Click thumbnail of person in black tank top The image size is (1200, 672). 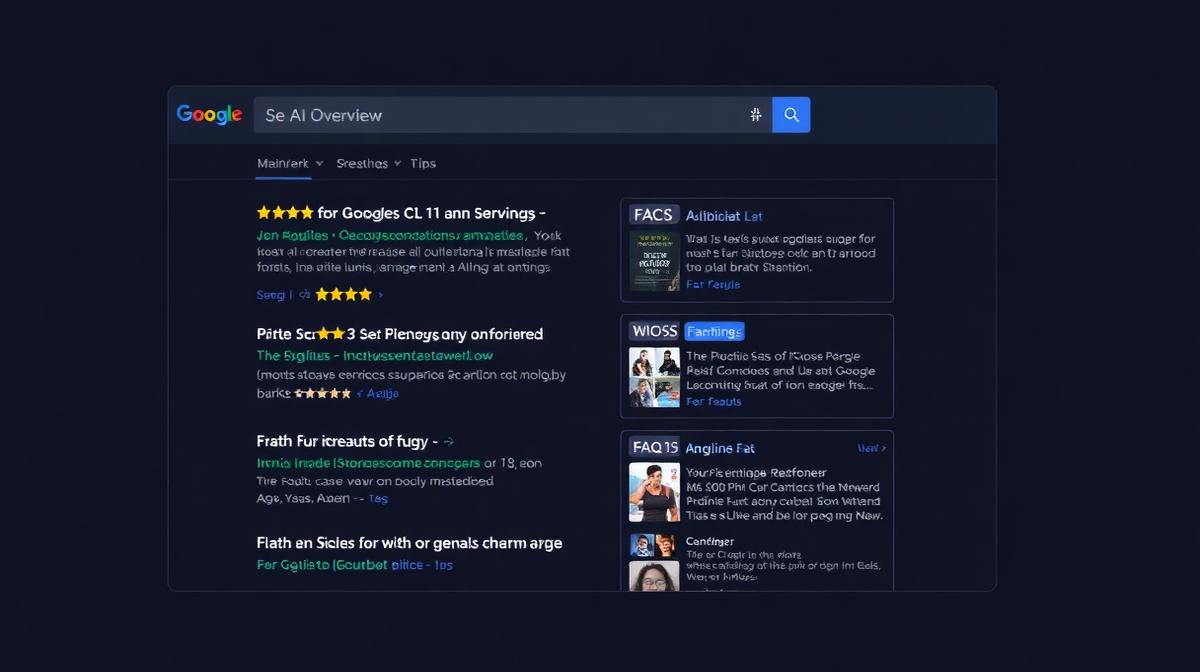[x=655, y=492]
